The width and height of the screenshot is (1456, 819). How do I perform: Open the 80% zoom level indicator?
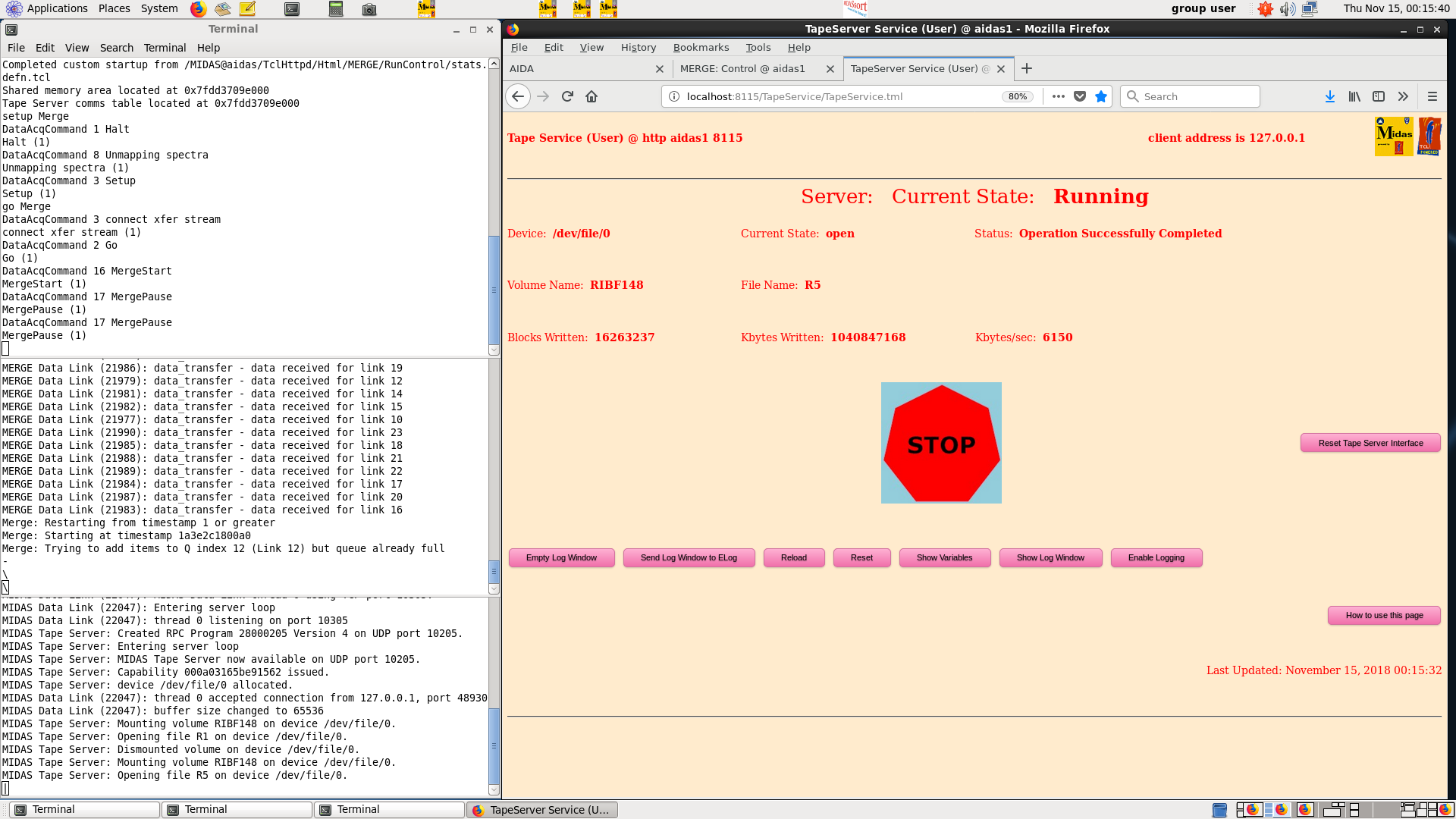pyautogui.click(x=1017, y=96)
